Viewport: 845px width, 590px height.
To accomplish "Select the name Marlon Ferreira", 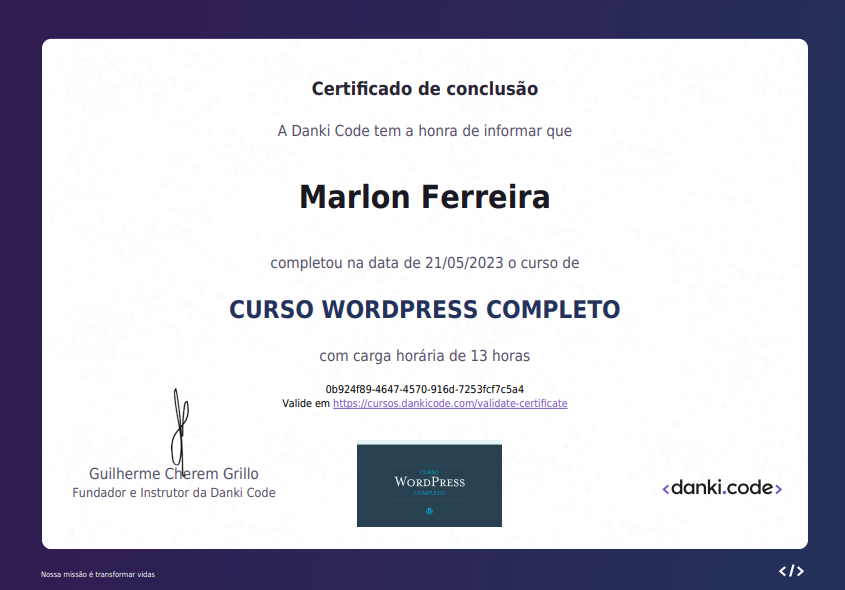I will [x=424, y=197].
